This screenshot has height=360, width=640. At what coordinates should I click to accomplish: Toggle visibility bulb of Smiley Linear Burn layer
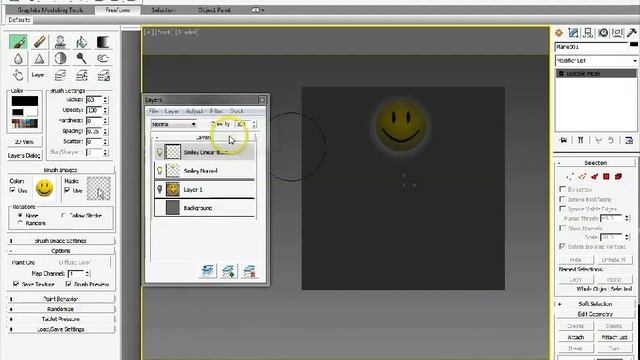click(x=160, y=152)
